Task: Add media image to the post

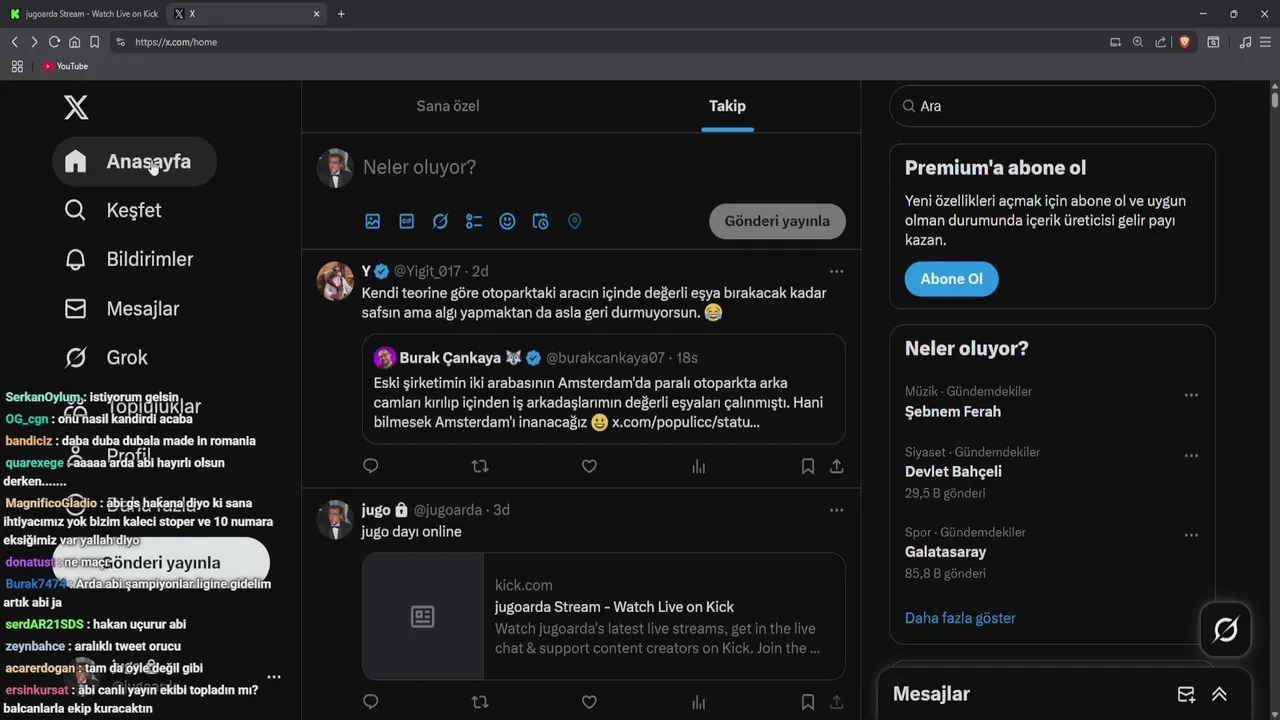Action: (x=373, y=221)
